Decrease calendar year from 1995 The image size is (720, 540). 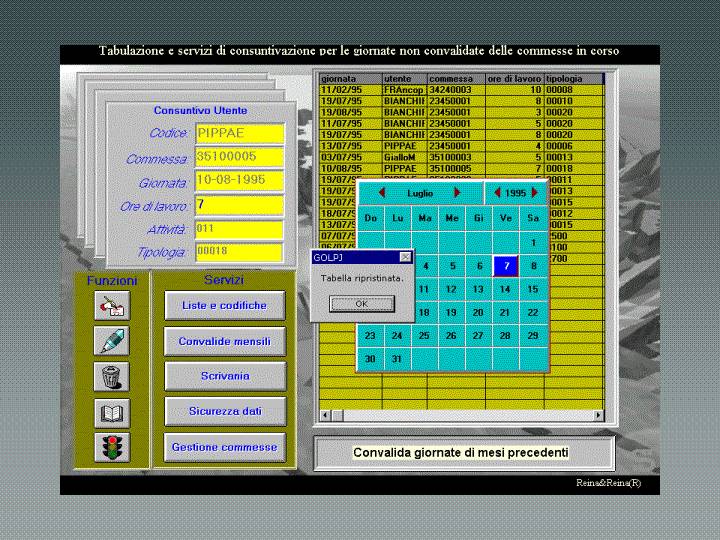pyautogui.click(x=498, y=193)
